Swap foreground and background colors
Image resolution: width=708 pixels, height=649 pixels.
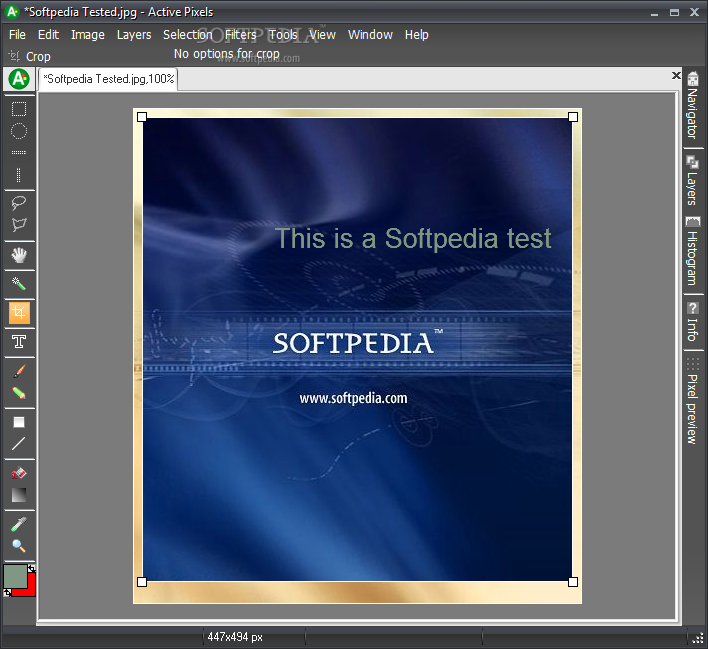point(31,569)
